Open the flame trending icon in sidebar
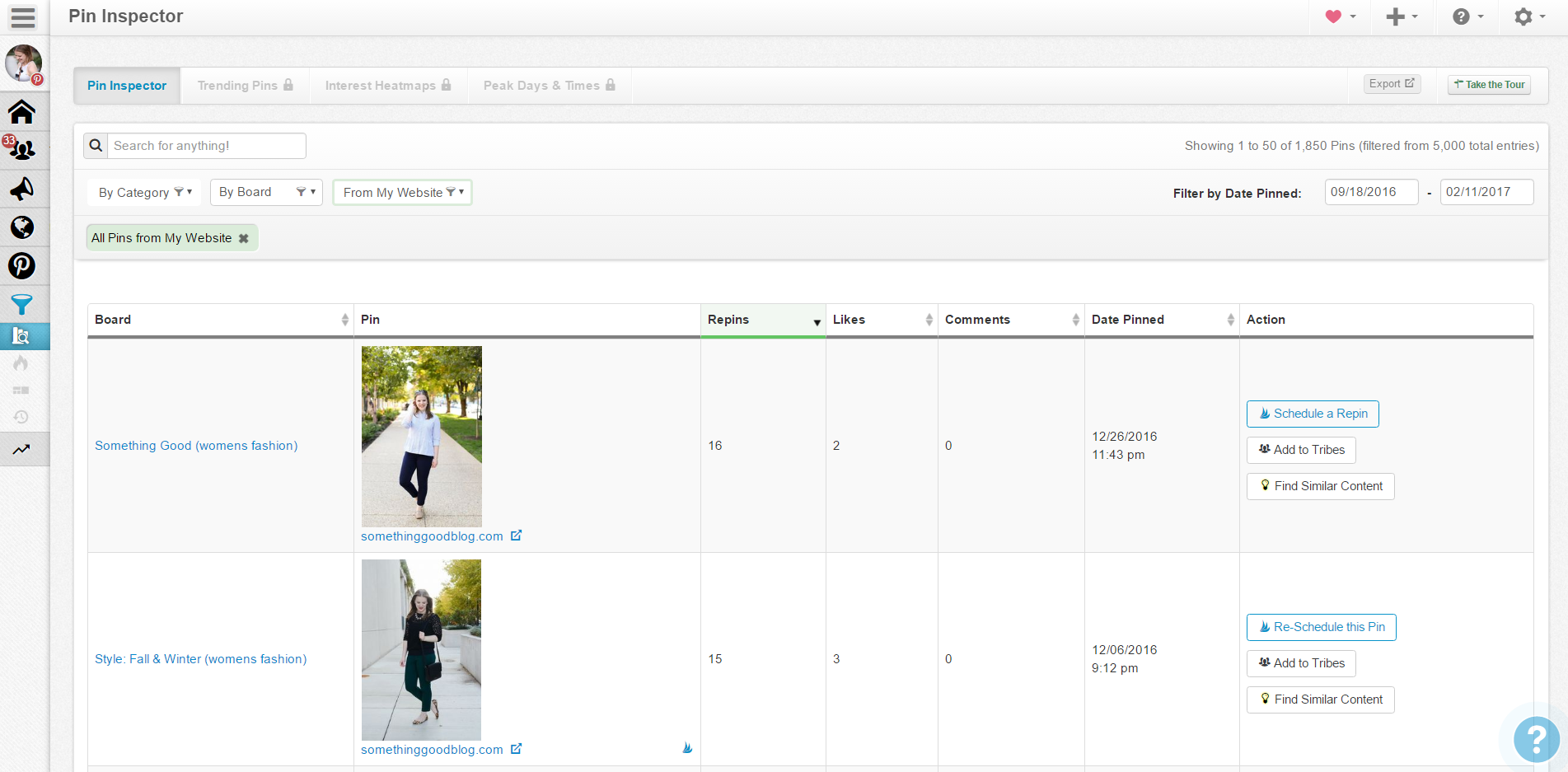Screen dimensions: 1568x772 (x=21, y=363)
